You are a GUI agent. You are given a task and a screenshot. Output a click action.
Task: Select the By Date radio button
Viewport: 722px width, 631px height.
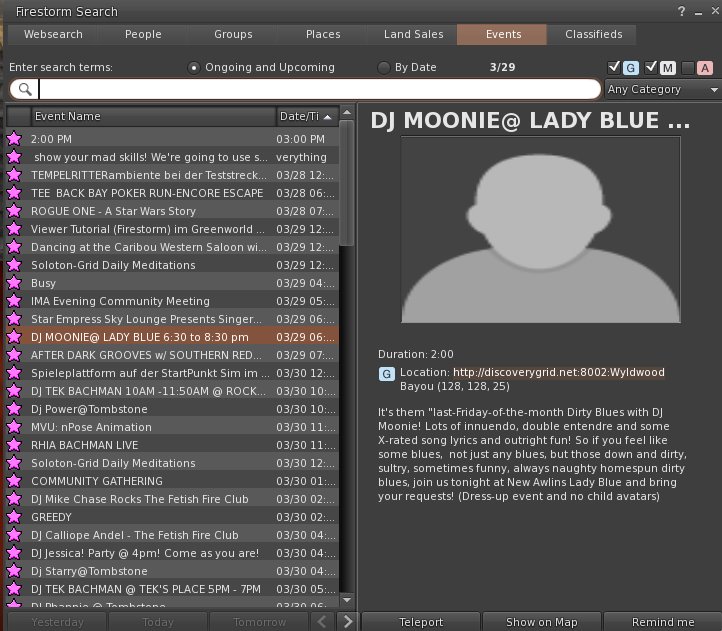coord(384,68)
